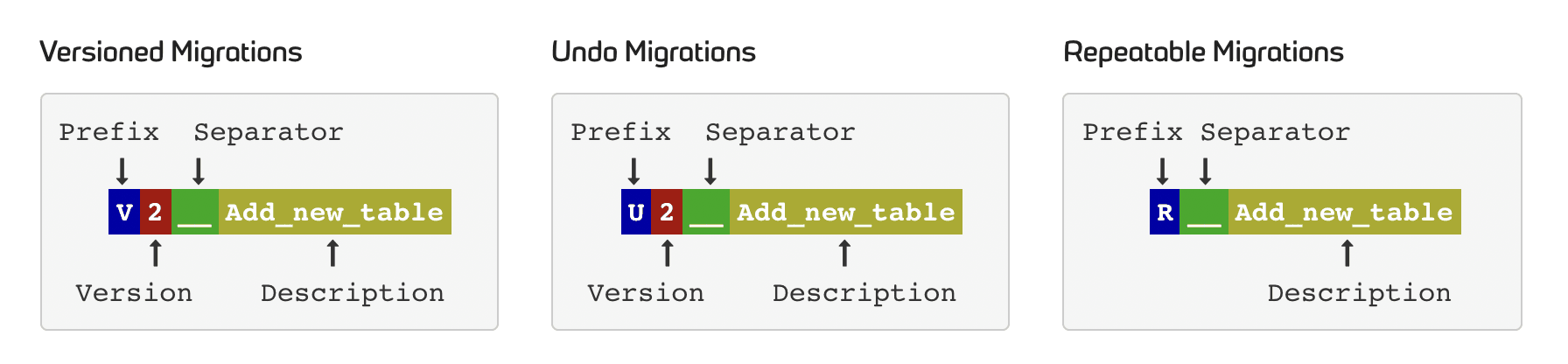1568x364 pixels.
Task: Click the Versioned Migrations heading
Action: [x=171, y=52]
